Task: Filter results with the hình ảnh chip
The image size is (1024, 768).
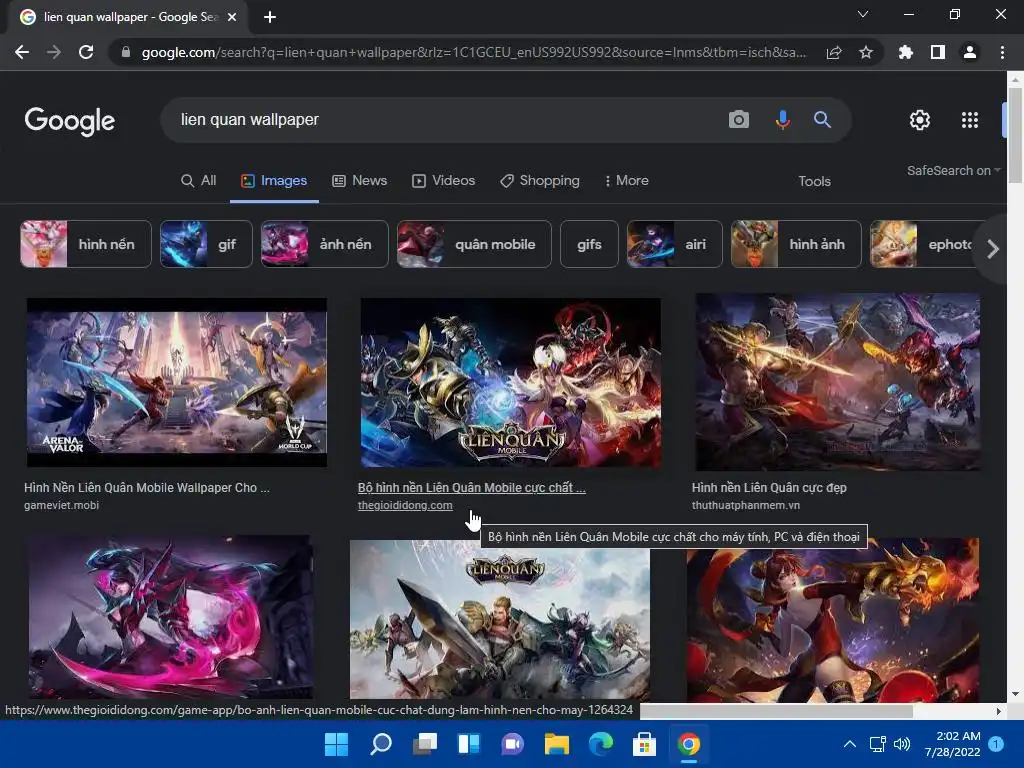Action: [x=796, y=244]
